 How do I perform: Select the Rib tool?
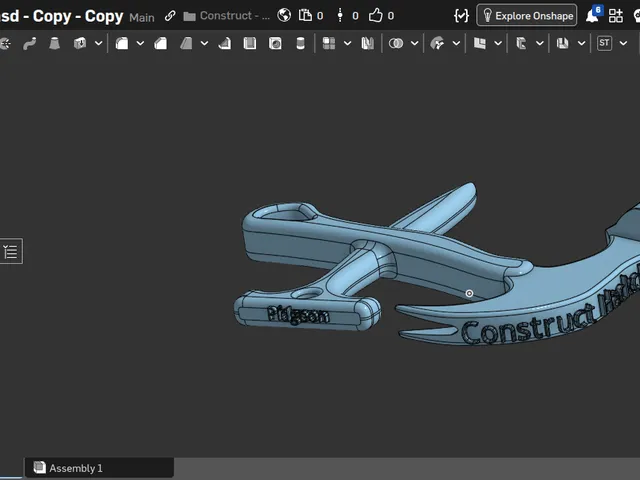pos(224,43)
